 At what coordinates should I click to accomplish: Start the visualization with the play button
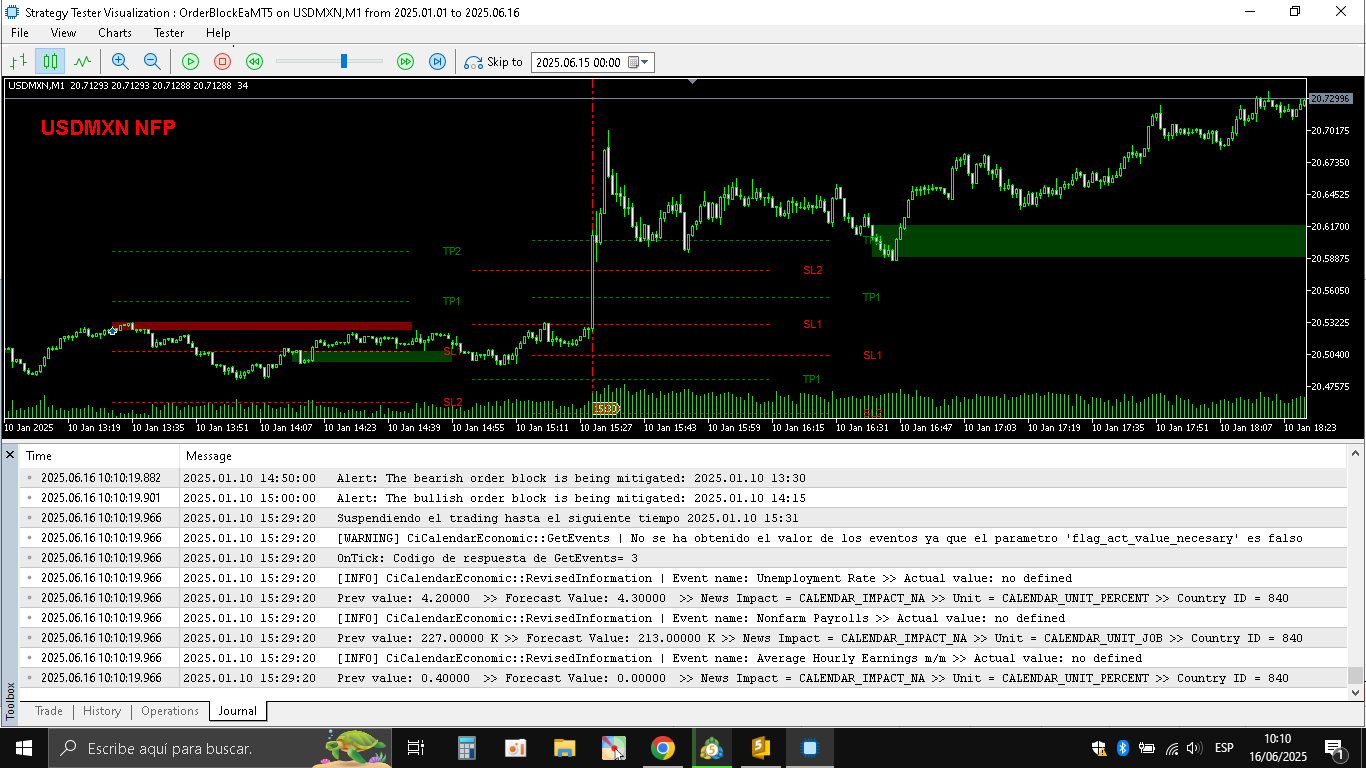click(190, 62)
